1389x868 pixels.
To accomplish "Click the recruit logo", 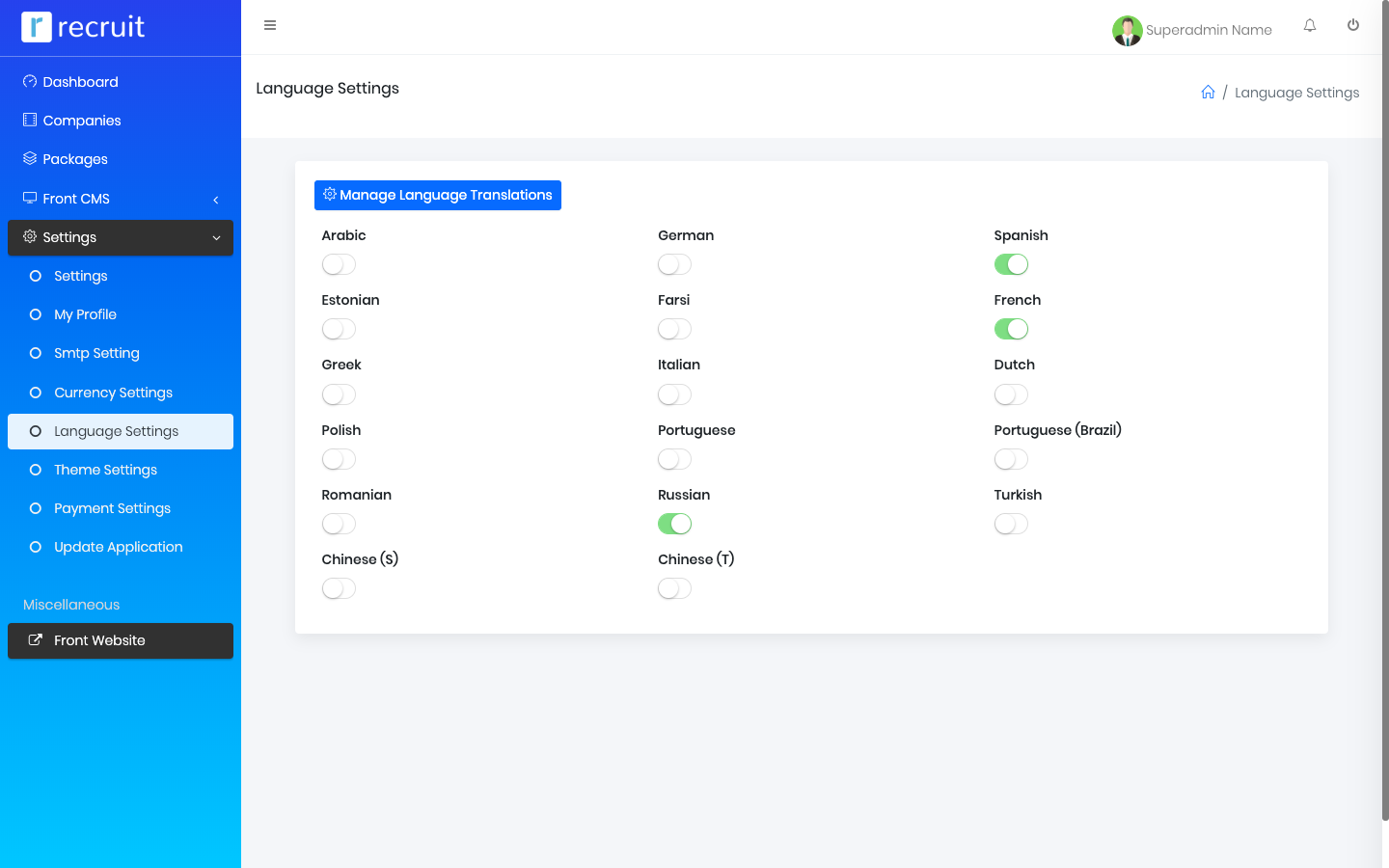I will (83, 27).
